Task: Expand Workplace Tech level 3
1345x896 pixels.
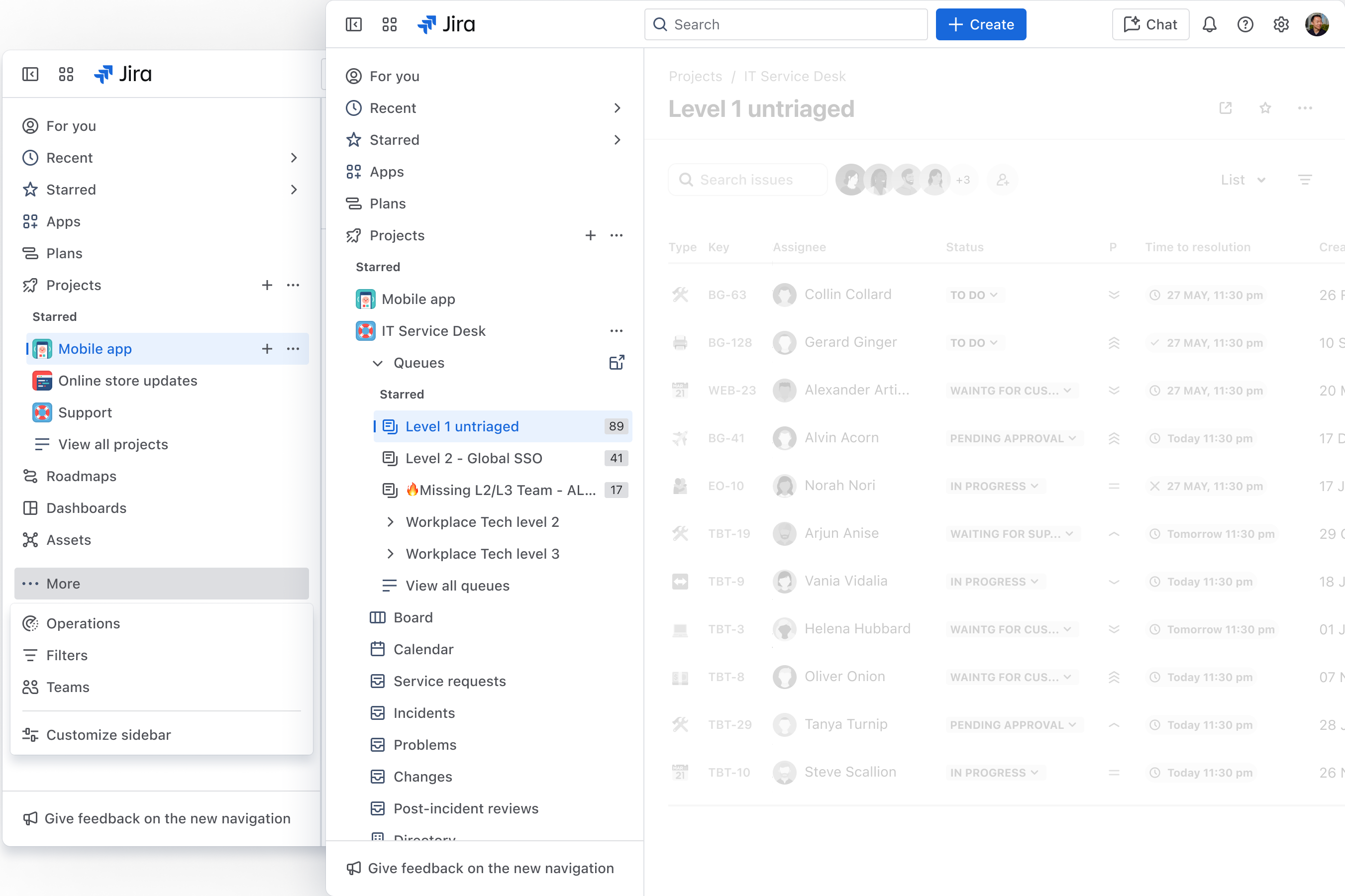Action: click(390, 554)
